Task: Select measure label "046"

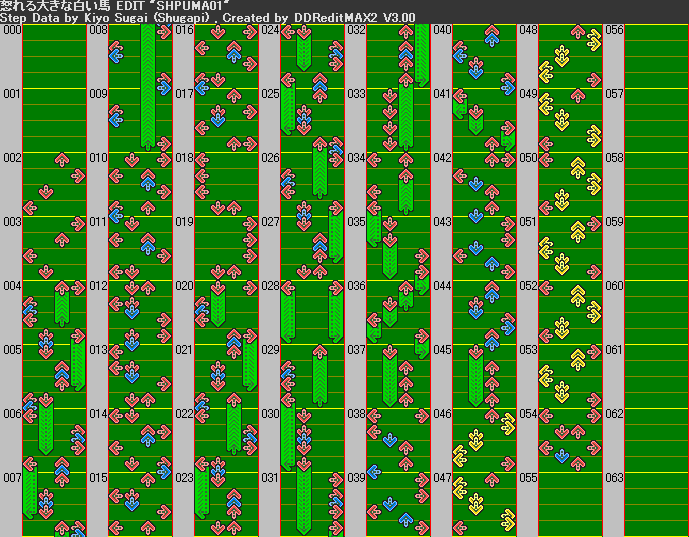Action: click(442, 414)
